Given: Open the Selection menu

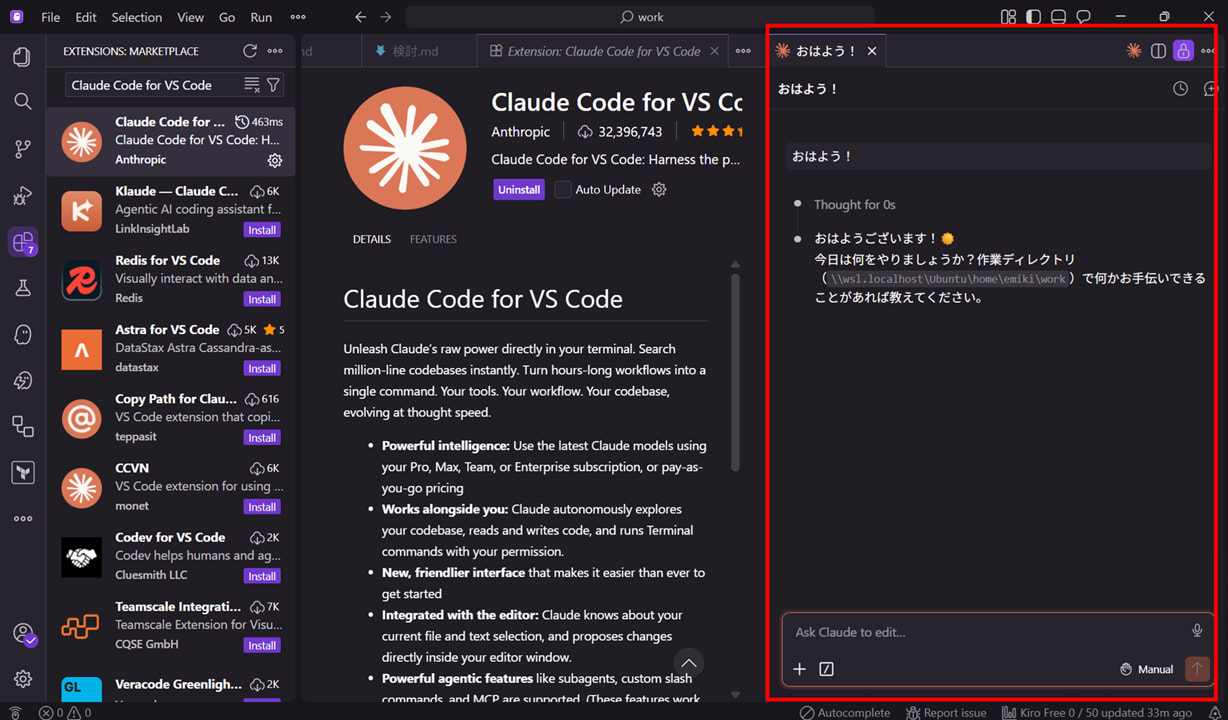Looking at the screenshot, I should (x=137, y=17).
